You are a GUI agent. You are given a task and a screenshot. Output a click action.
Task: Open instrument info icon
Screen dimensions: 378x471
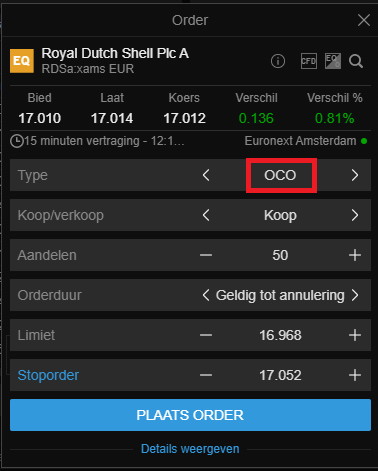278,61
